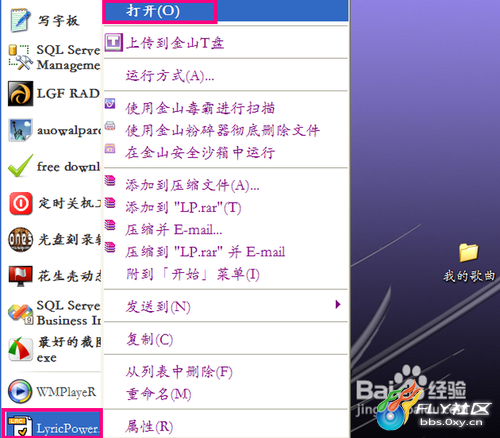This screenshot has height=438, width=500.
Task: Launch the 花生壳 red flag icon
Action: coord(21,276)
